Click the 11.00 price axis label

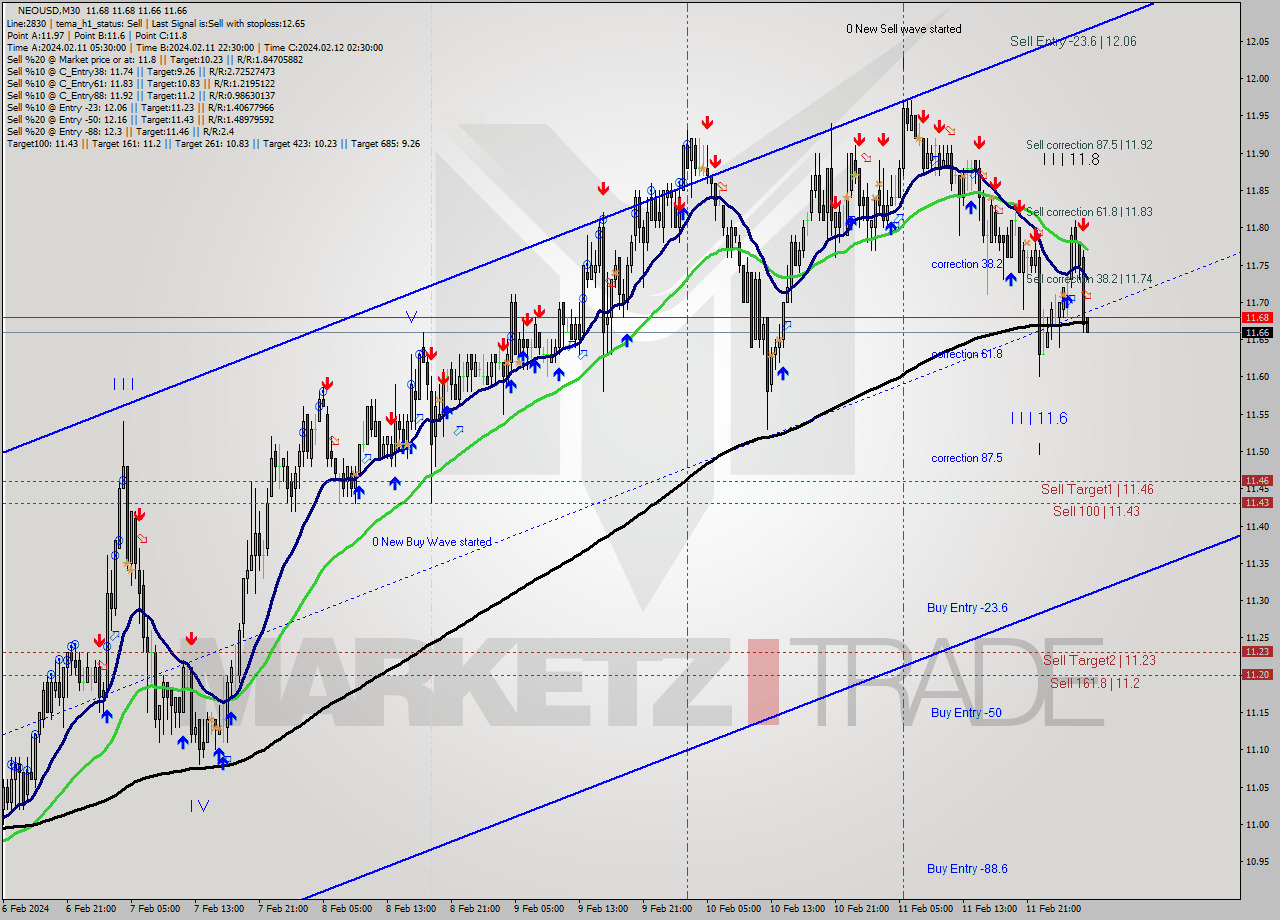click(x=1257, y=824)
